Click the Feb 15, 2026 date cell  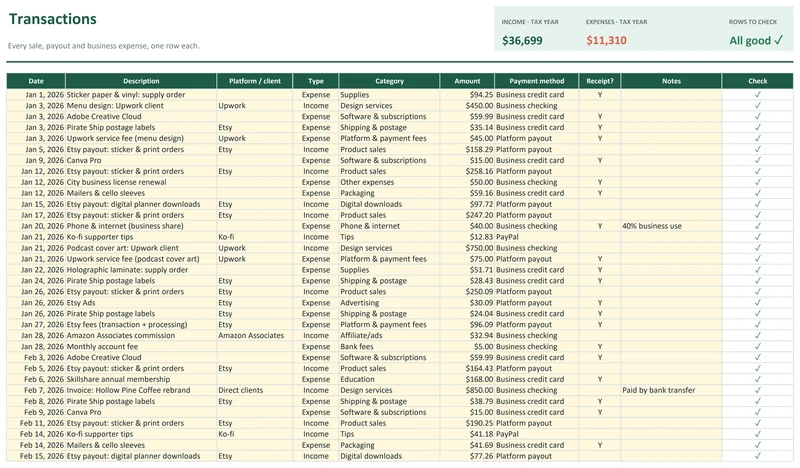(x=36, y=456)
